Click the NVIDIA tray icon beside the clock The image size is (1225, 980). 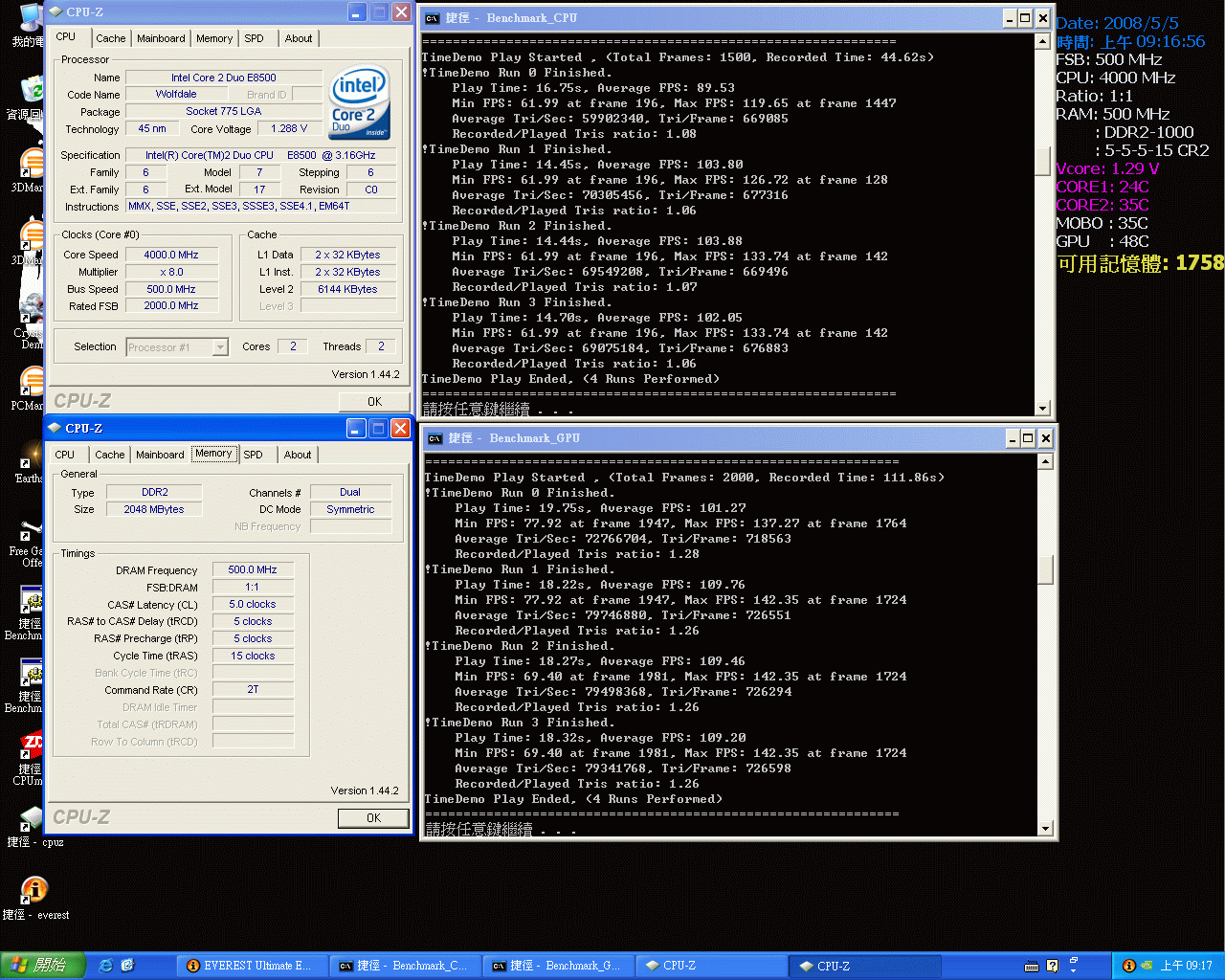[x=1147, y=966]
